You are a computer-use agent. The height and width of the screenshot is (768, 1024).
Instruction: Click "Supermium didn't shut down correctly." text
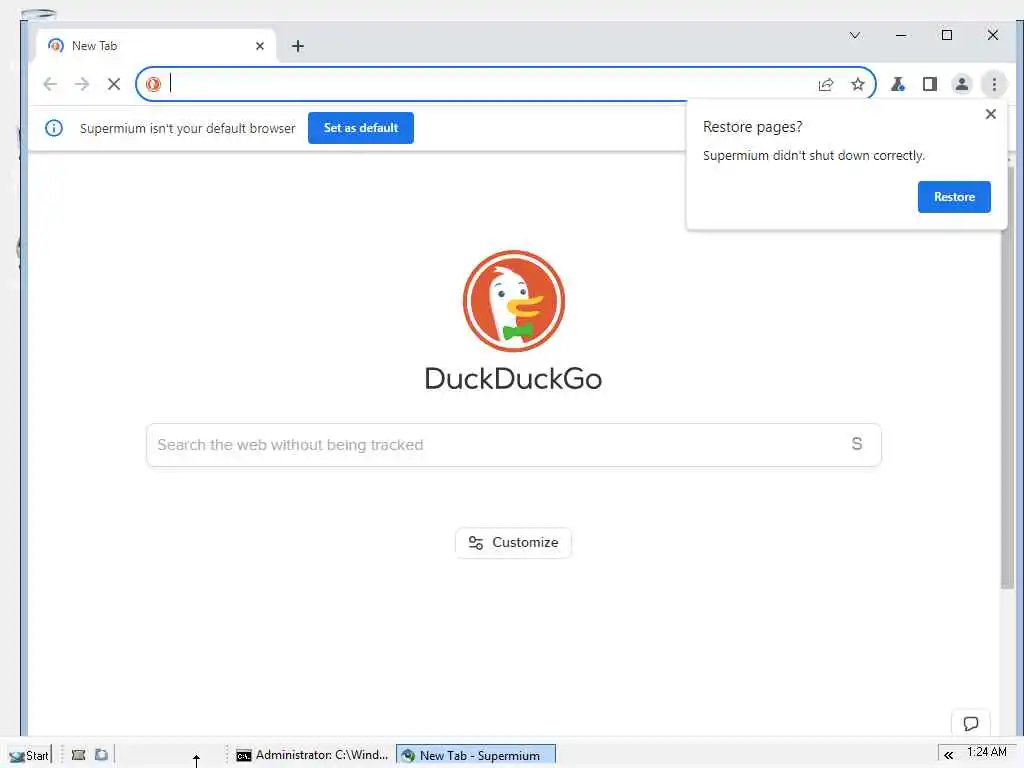pos(814,155)
